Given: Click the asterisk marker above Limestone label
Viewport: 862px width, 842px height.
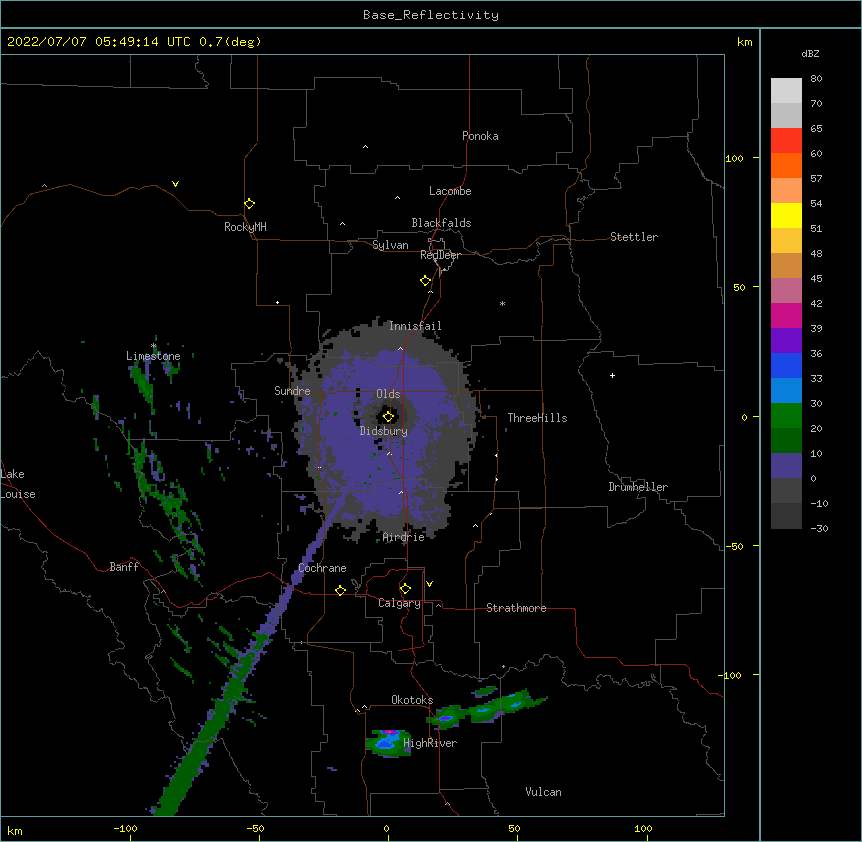Looking at the screenshot, I should (x=154, y=346).
